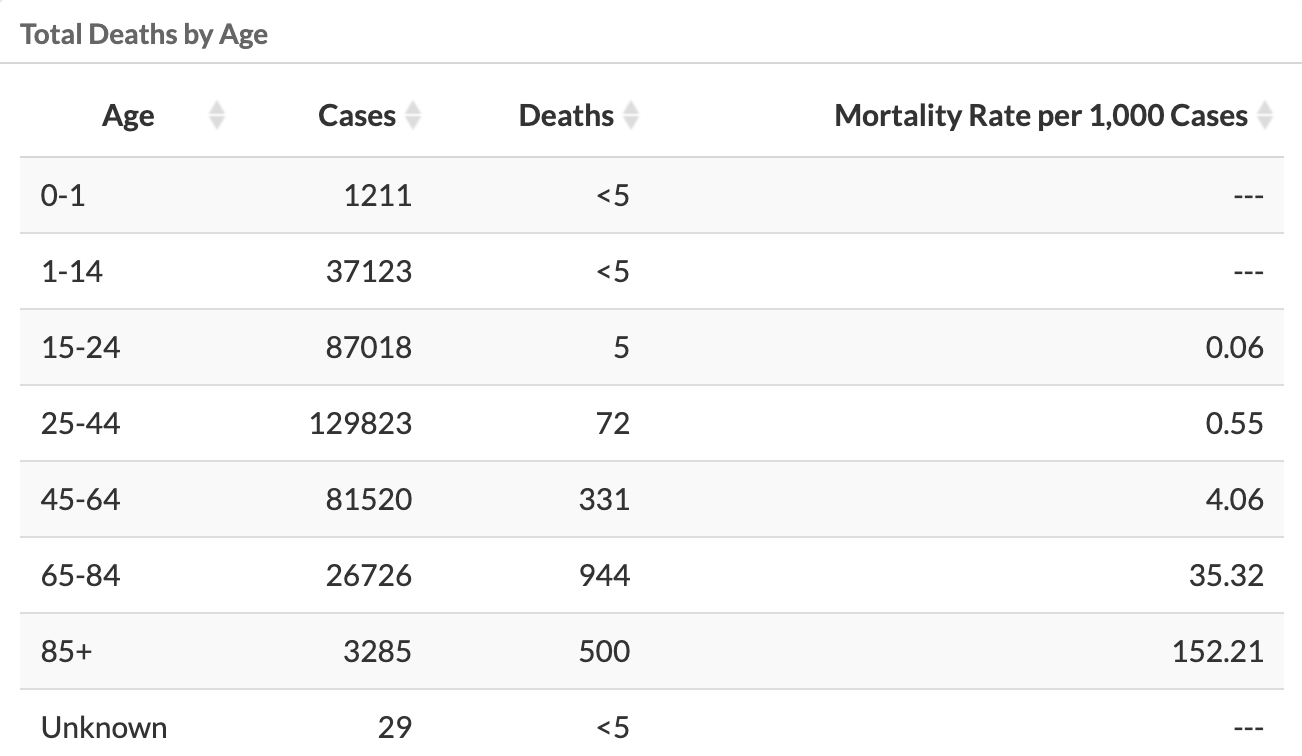Click the Age column header text
Image resolution: width=1302 pixels, height=756 pixels.
click(x=128, y=116)
